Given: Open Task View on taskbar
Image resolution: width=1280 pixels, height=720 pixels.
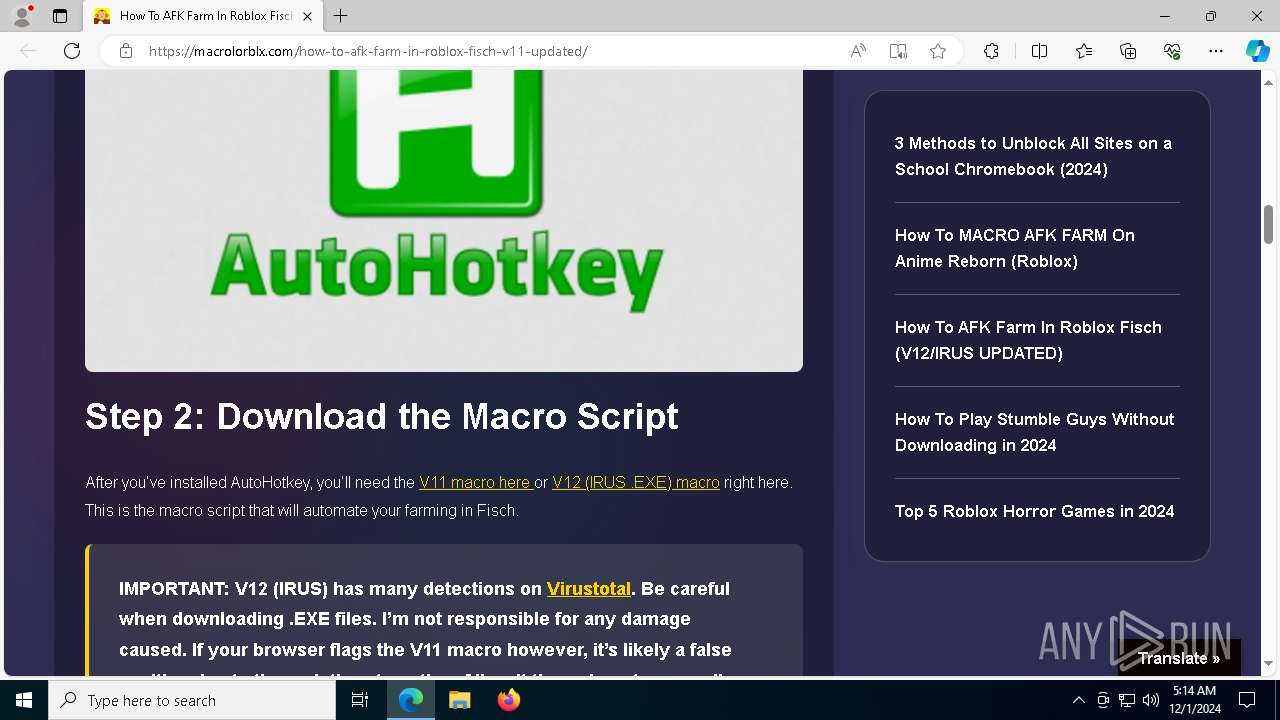Looking at the screenshot, I should coord(360,700).
